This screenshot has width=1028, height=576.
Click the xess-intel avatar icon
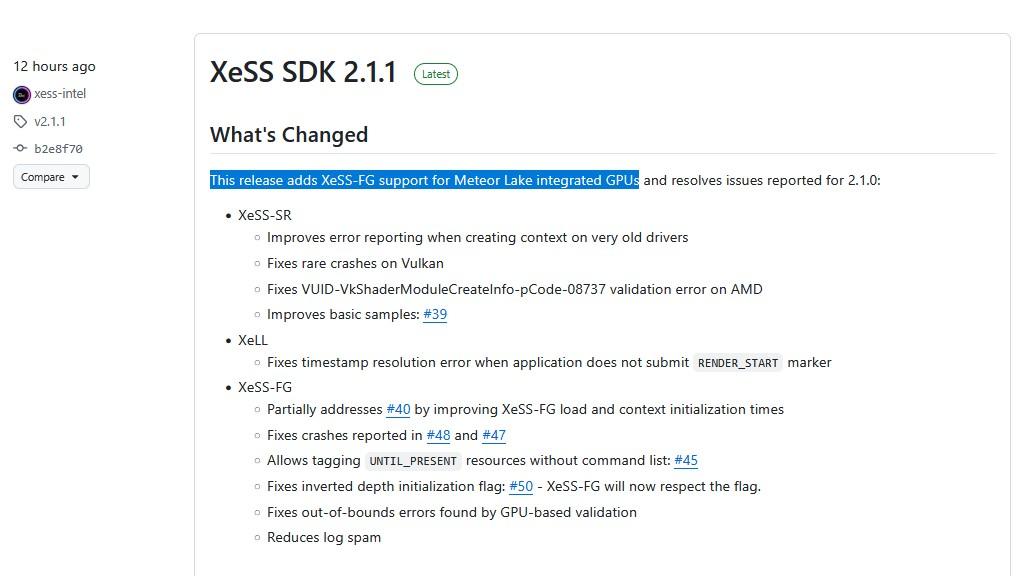(x=21, y=94)
